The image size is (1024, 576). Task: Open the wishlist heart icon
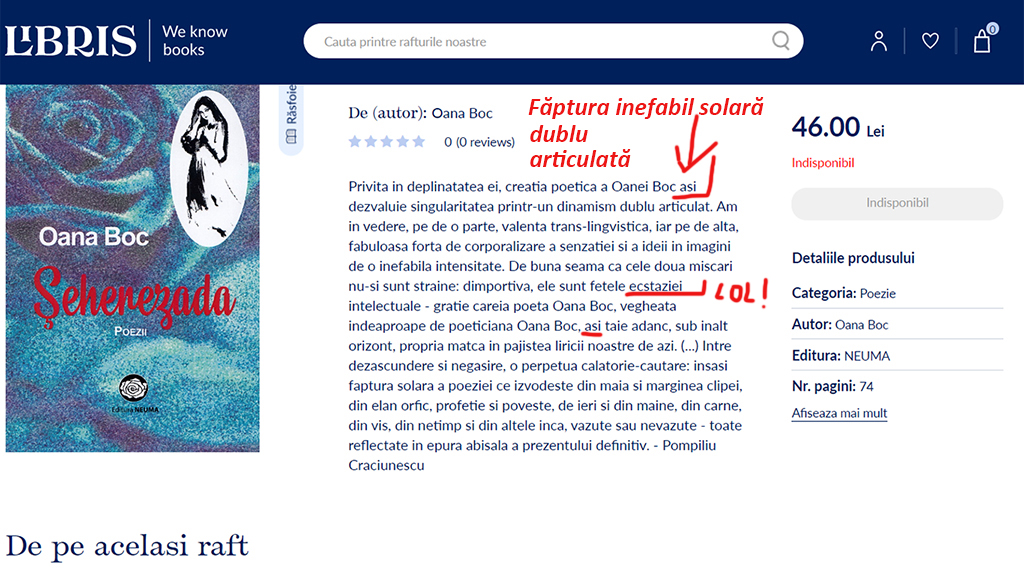click(930, 41)
